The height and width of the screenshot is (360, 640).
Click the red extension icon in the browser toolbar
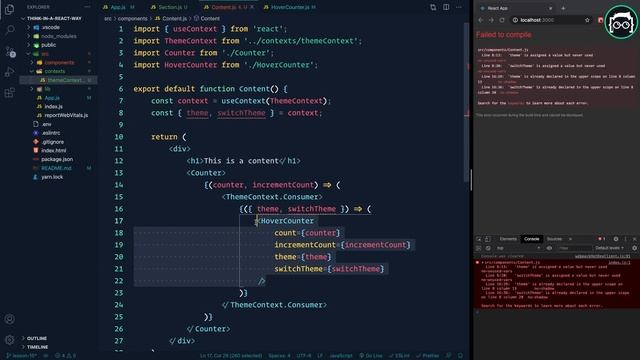[600, 20]
